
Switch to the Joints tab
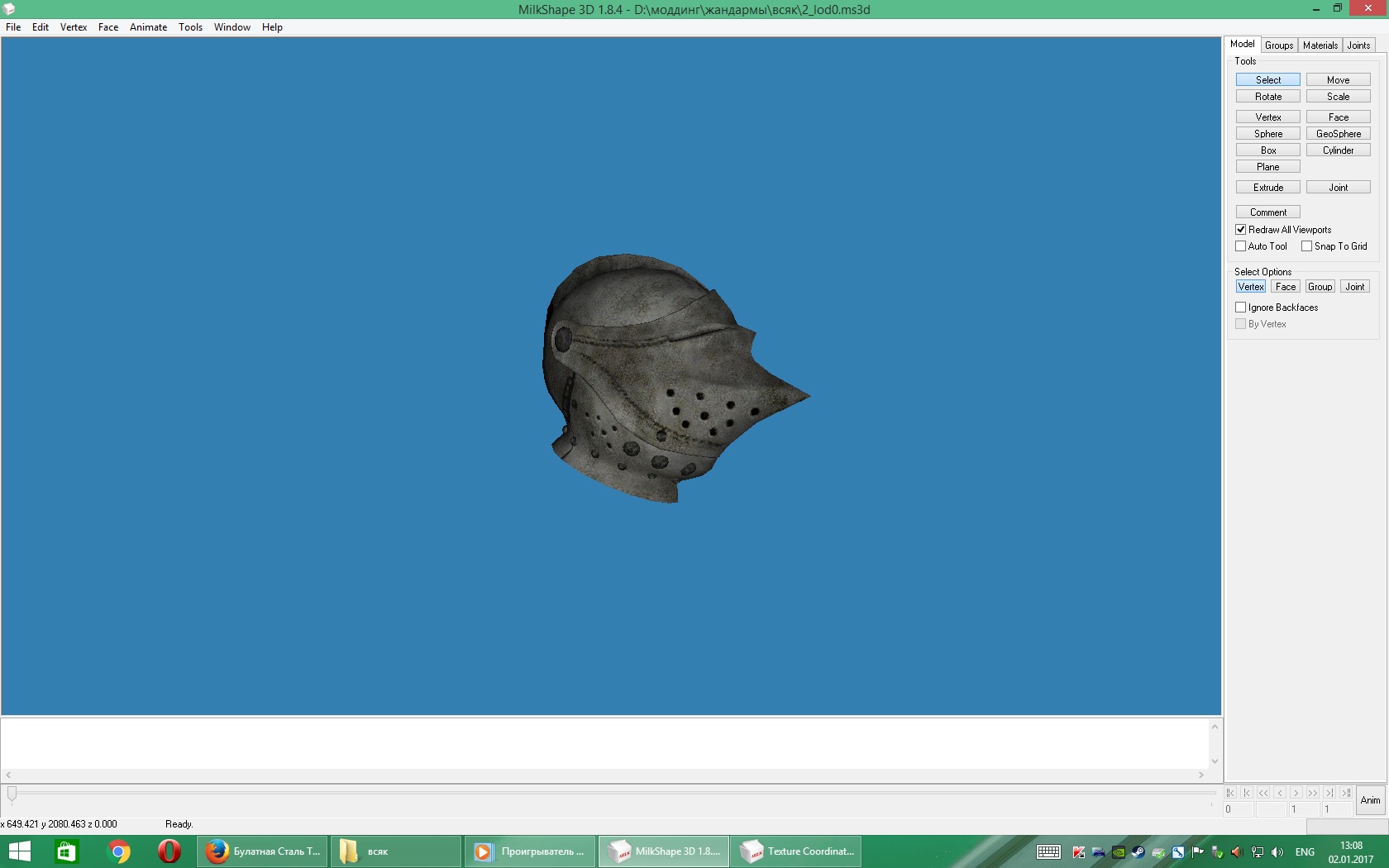click(x=1359, y=45)
